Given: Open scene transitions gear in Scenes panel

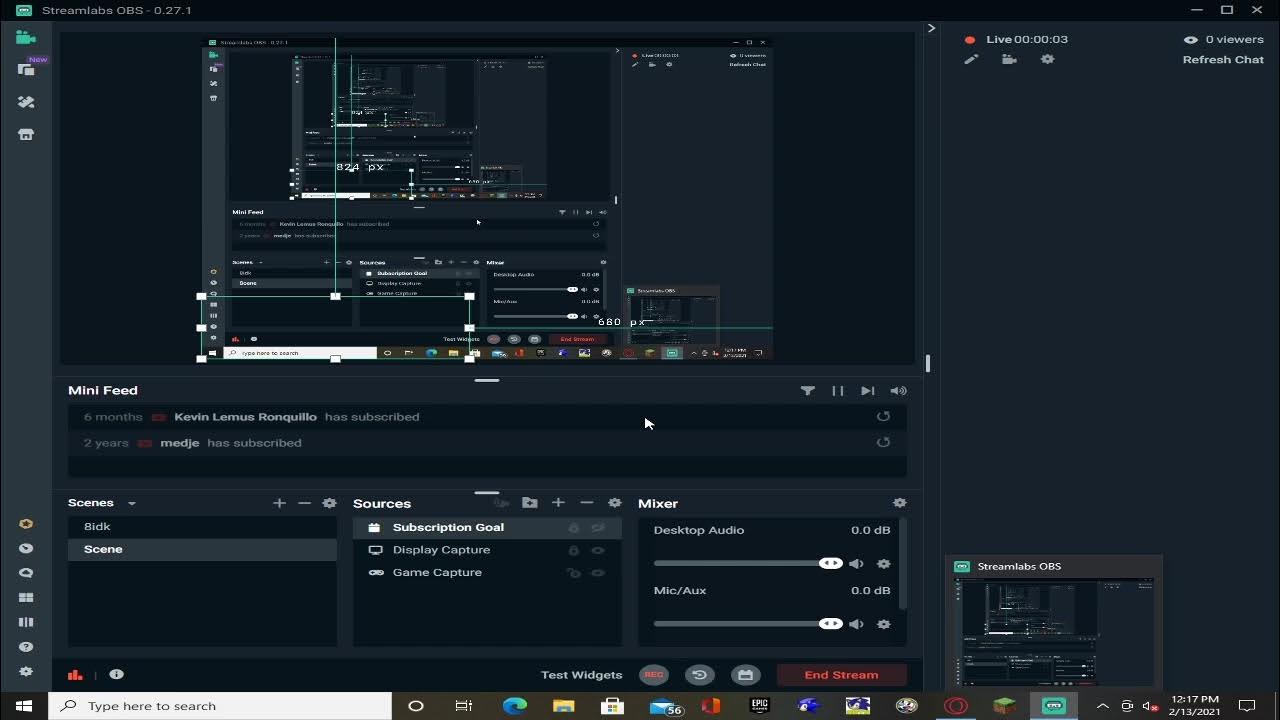Looking at the screenshot, I should click(329, 503).
